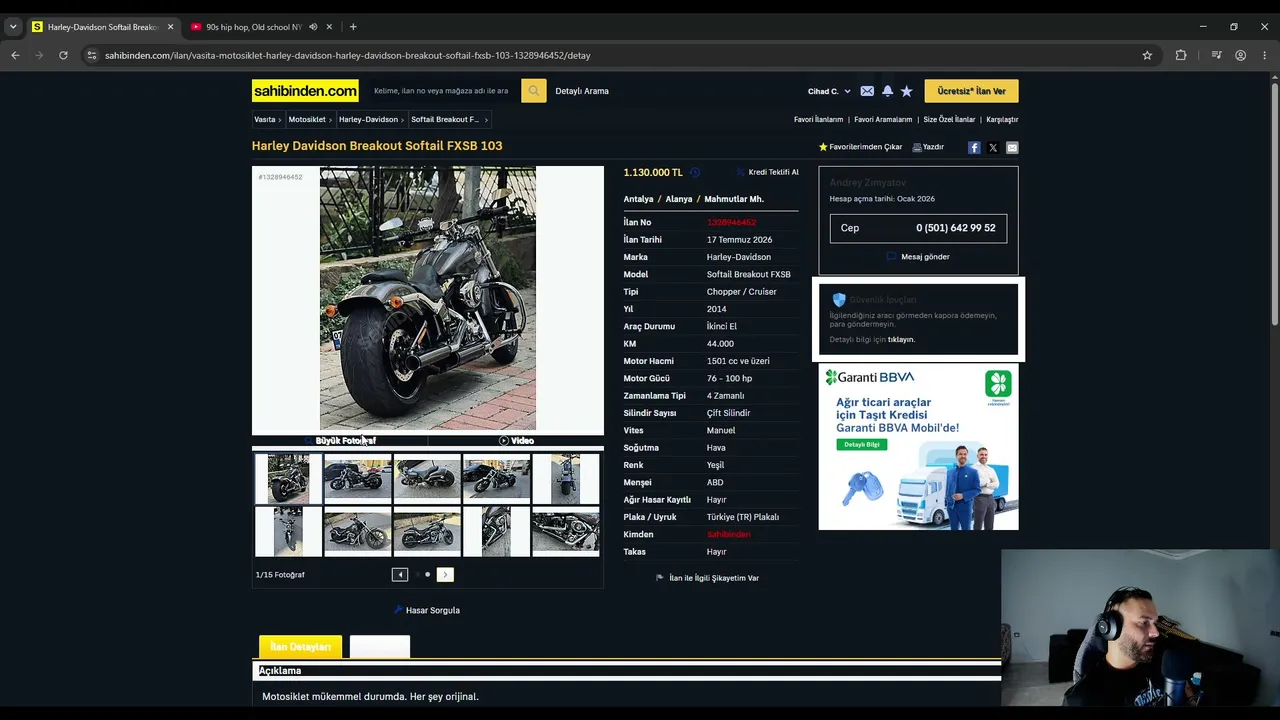Click the tıklayın link in safety tips
This screenshot has height=720, width=1280.
pyautogui.click(x=901, y=340)
